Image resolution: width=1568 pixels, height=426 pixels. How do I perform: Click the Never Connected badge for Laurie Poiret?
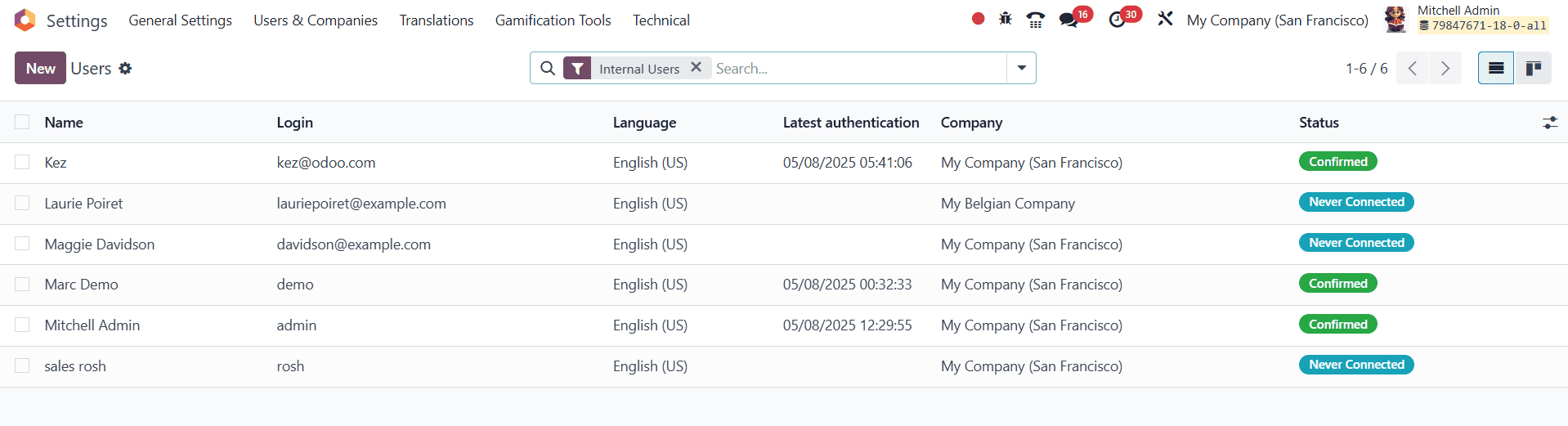pos(1356,202)
